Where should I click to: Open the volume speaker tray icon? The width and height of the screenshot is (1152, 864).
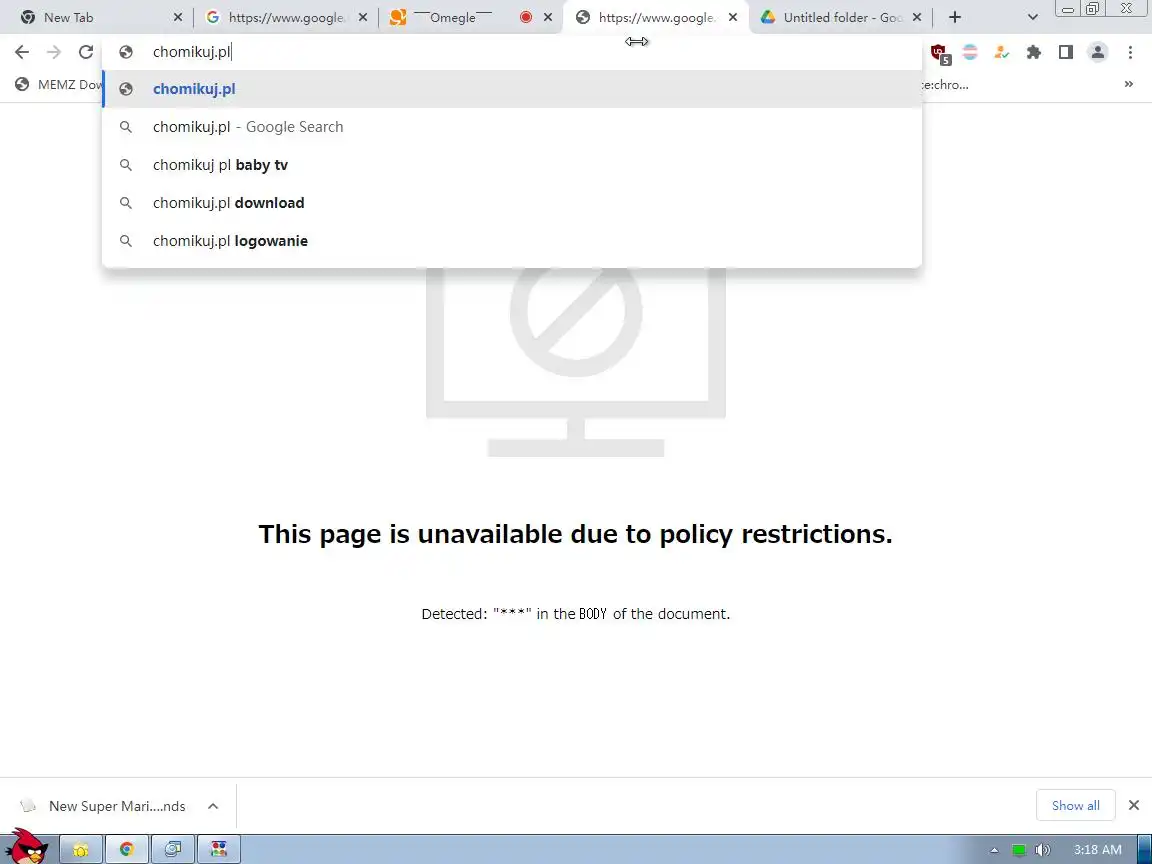[1042, 850]
